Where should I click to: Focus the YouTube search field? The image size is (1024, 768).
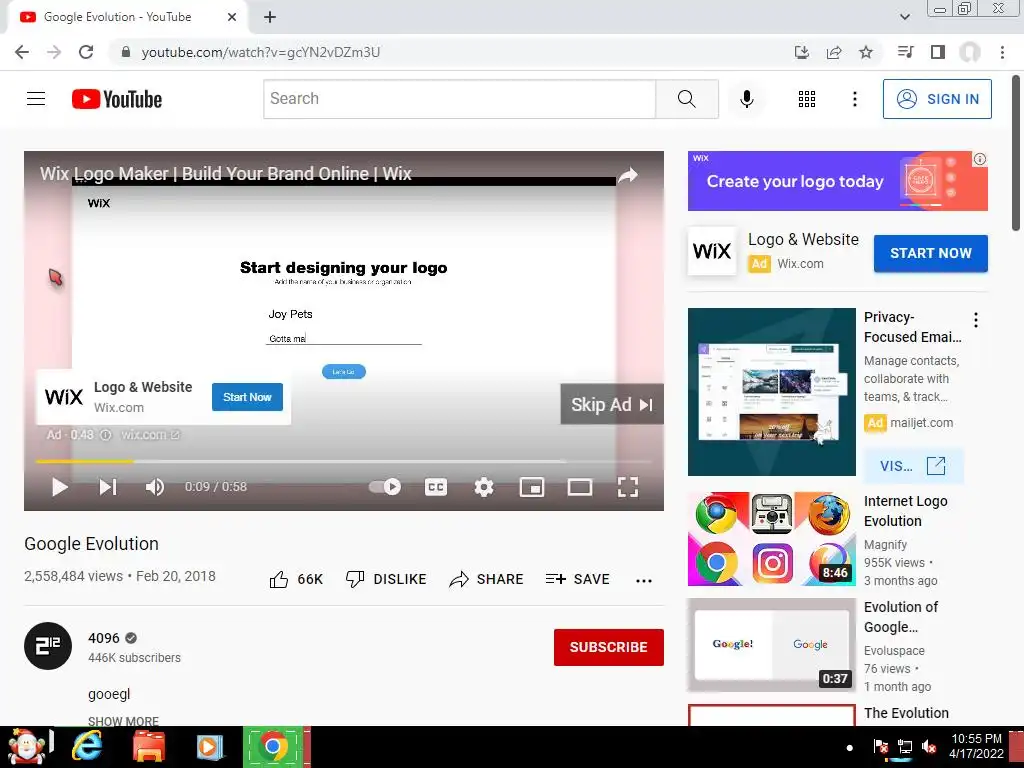[460, 99]
